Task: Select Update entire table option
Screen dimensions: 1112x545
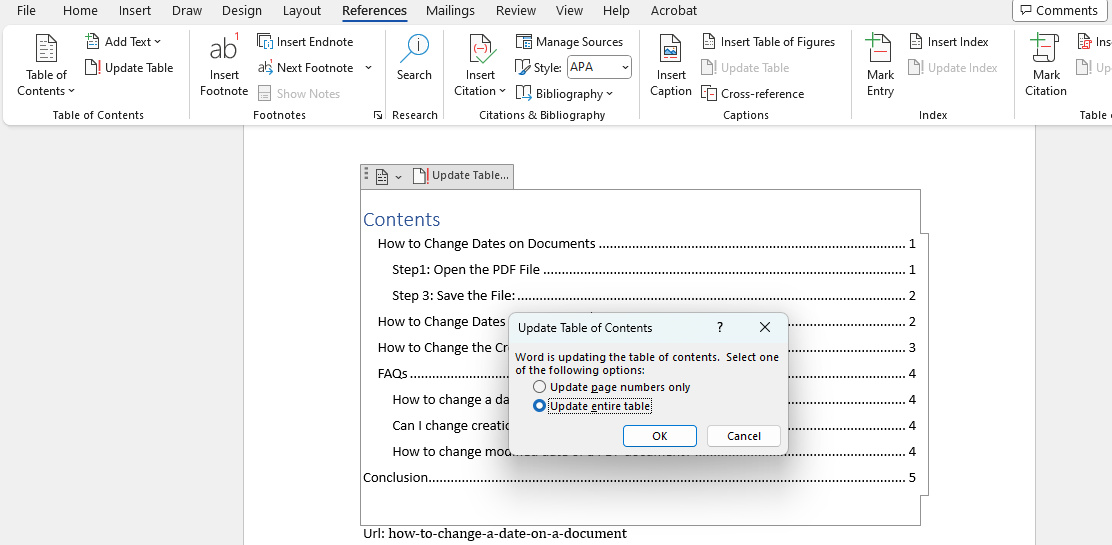Action: click(x=593, y=406)
